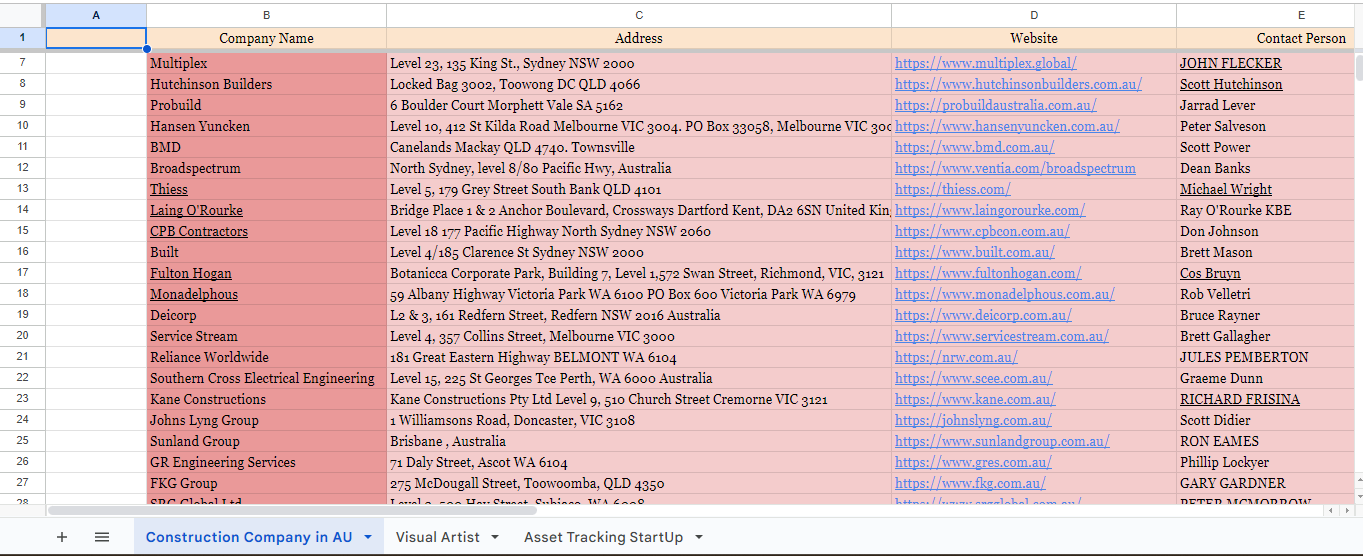This screenshot has height=556, width=1363.
Task: Open the monadelphous.com.au link
Action: [1004, 294]
